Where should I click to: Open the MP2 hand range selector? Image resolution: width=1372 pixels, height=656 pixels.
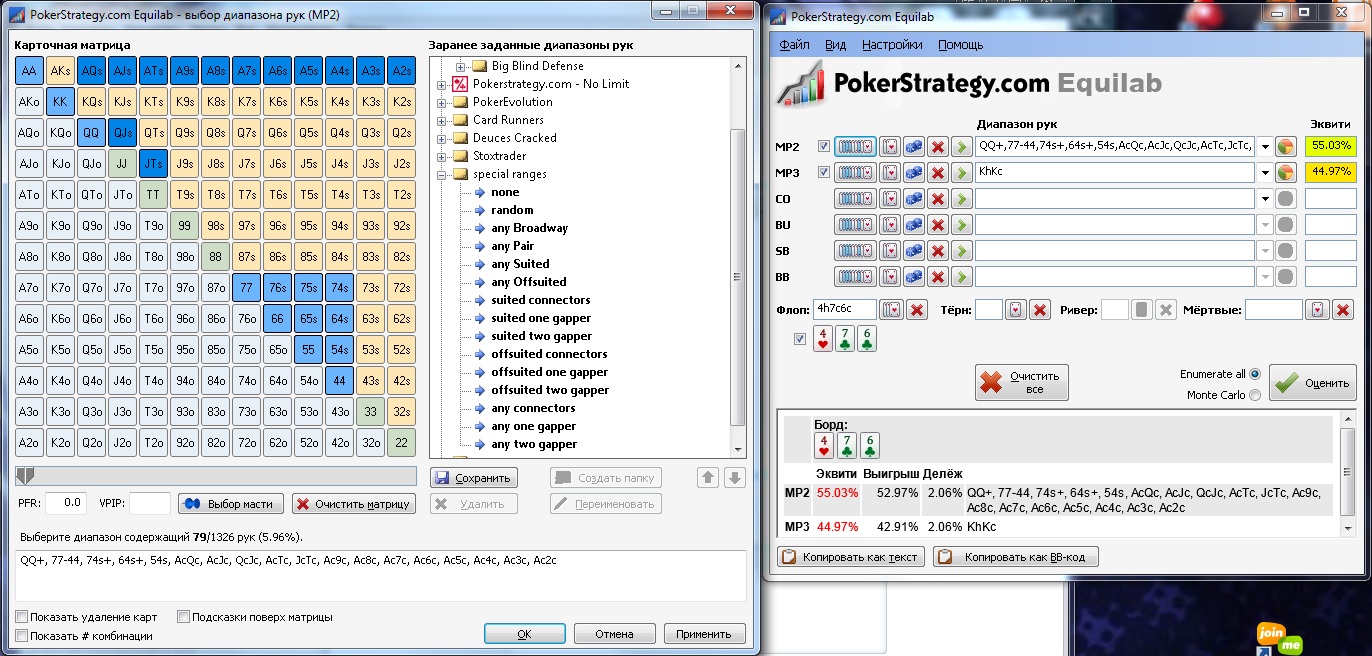[855, 146]
